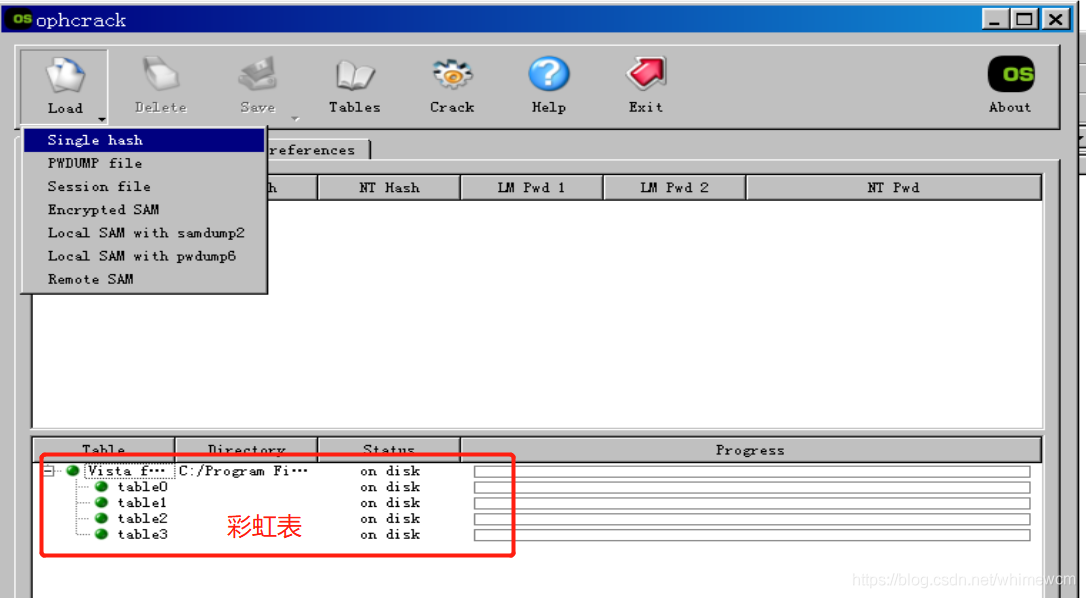Click the NT Hash column header

point(389,188)
